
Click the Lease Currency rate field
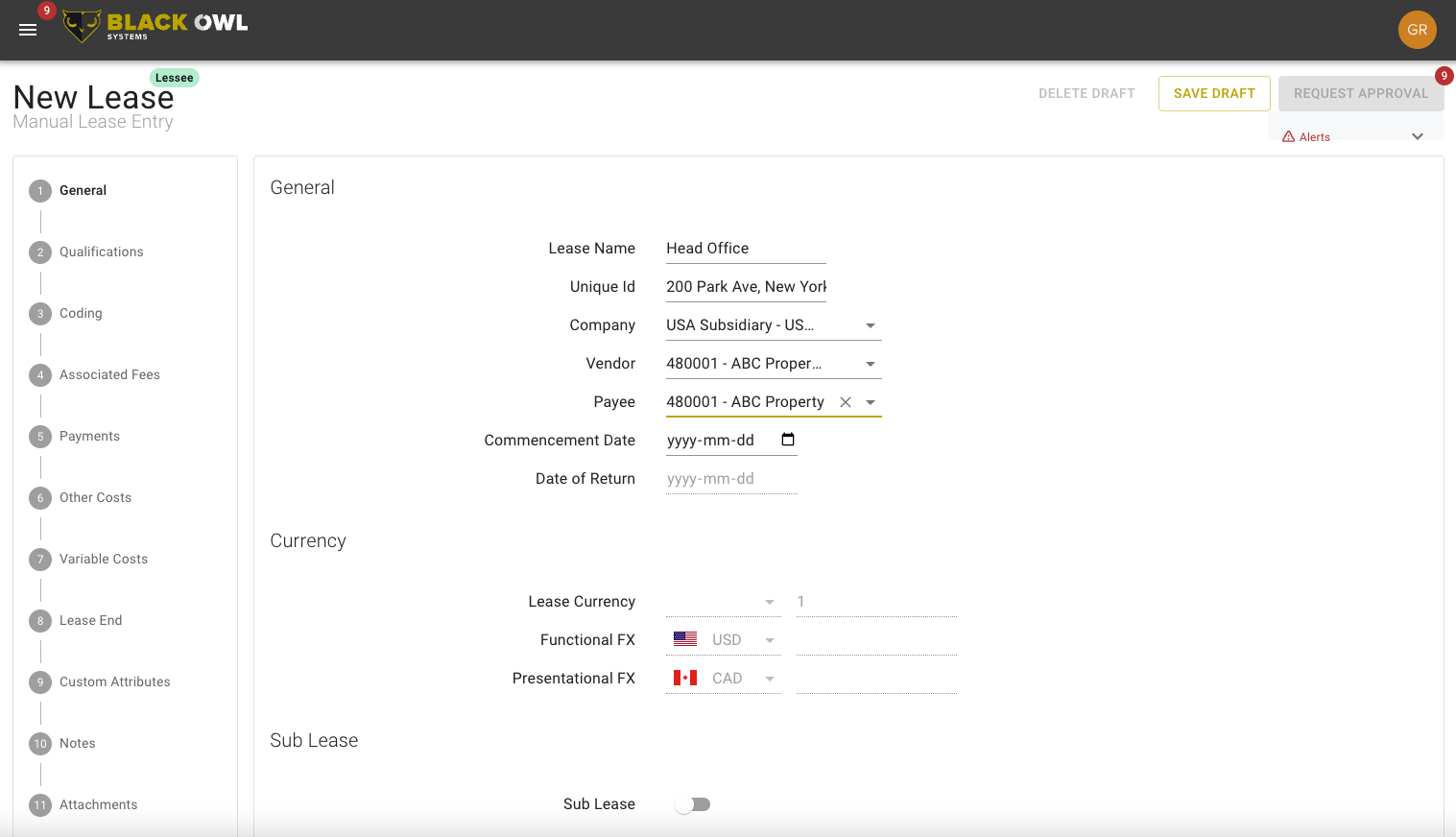pyautogui.click(x=876, y=602)
